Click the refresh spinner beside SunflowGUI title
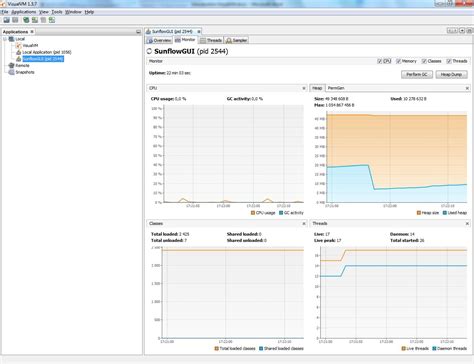Image resolution: width=474 pixels, height=364 pixels. pyautogui.click(x=149, y=51)
